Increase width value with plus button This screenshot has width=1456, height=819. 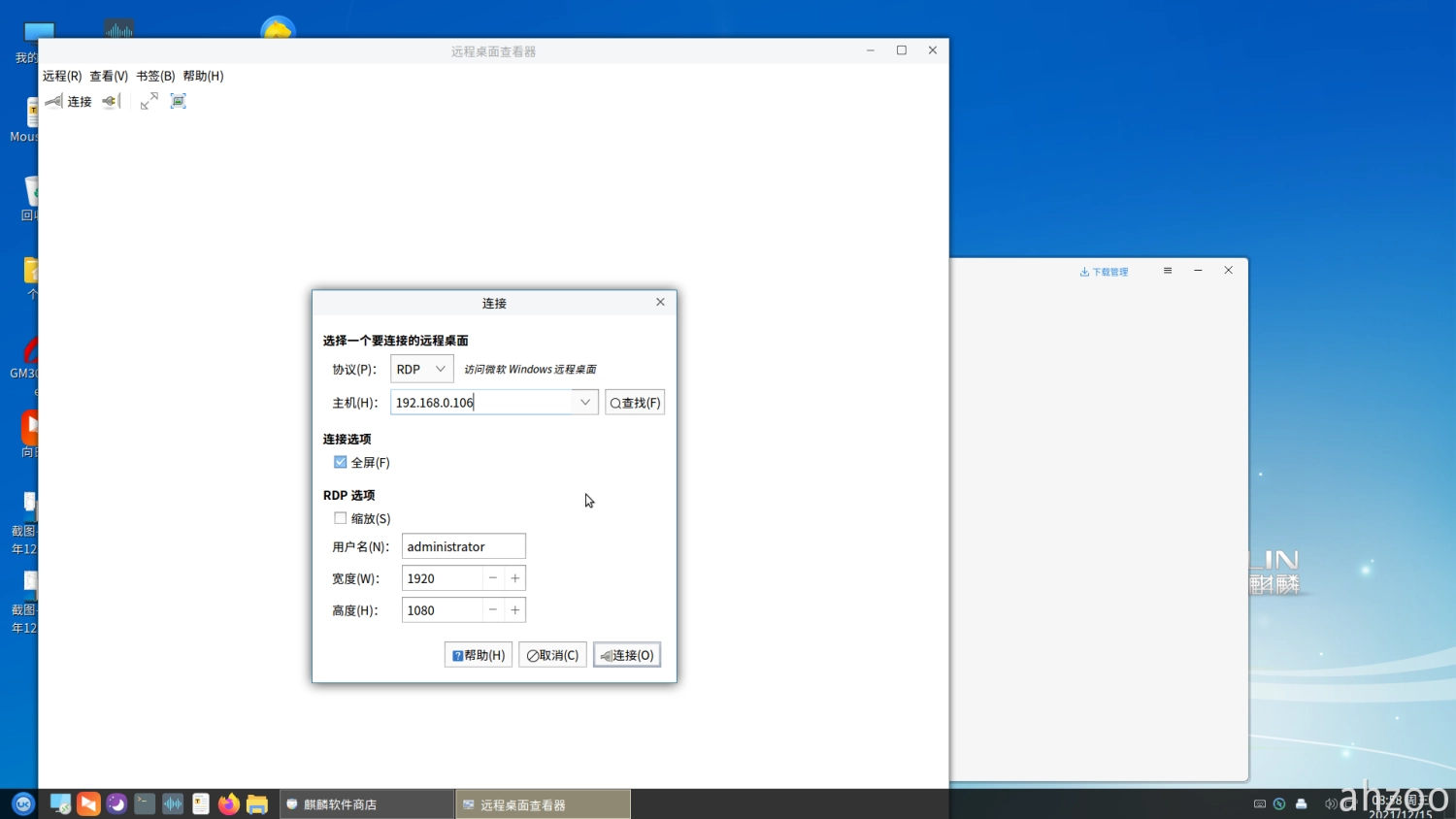pos(515,578)
